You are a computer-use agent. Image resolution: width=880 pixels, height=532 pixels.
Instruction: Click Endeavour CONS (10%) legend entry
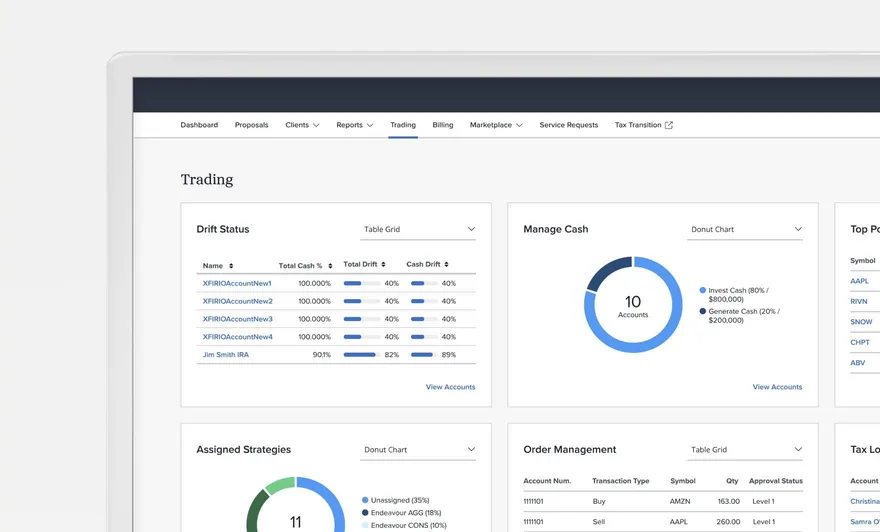point(405,525)
